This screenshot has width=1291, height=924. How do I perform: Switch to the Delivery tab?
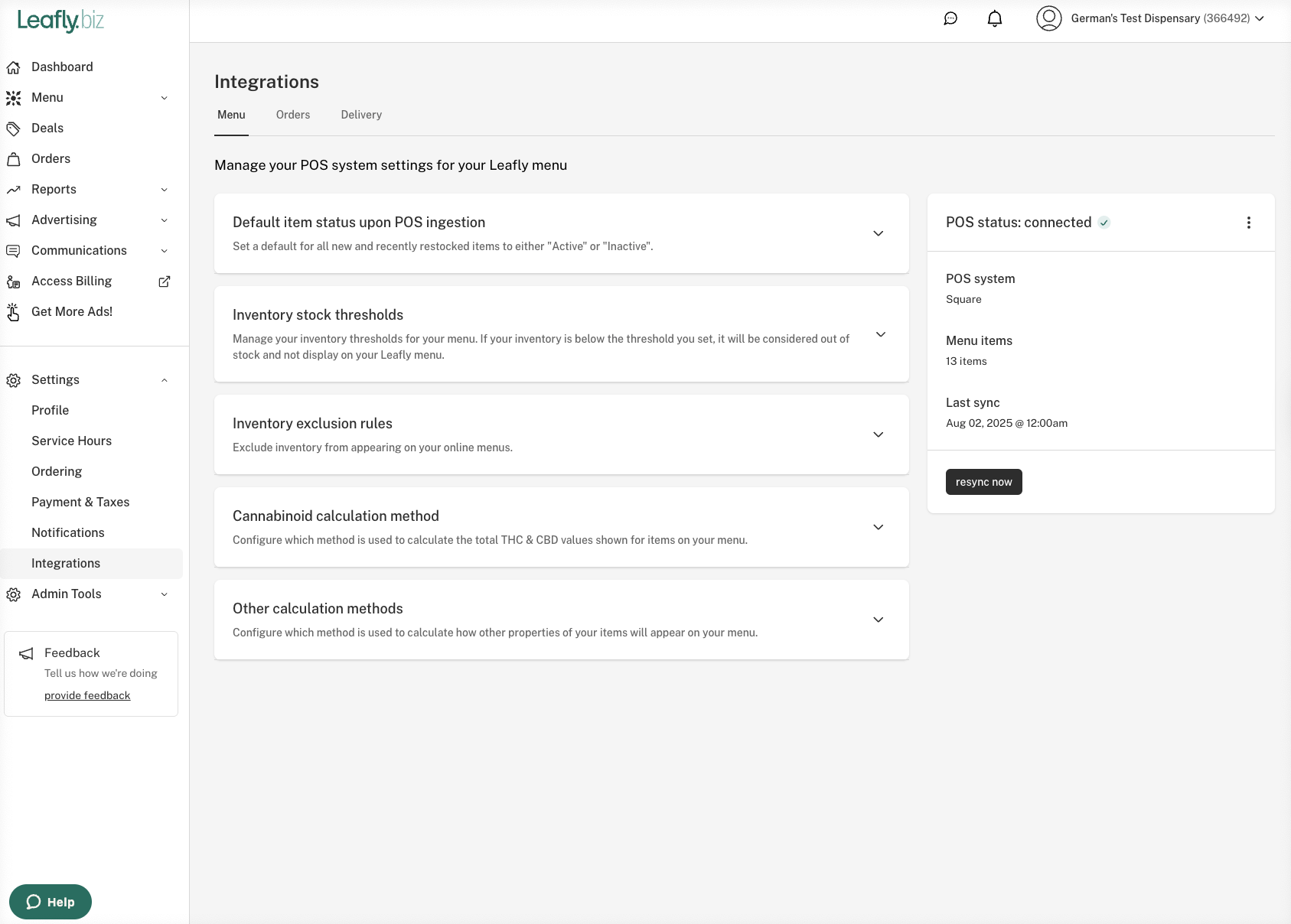click(360, 115)
